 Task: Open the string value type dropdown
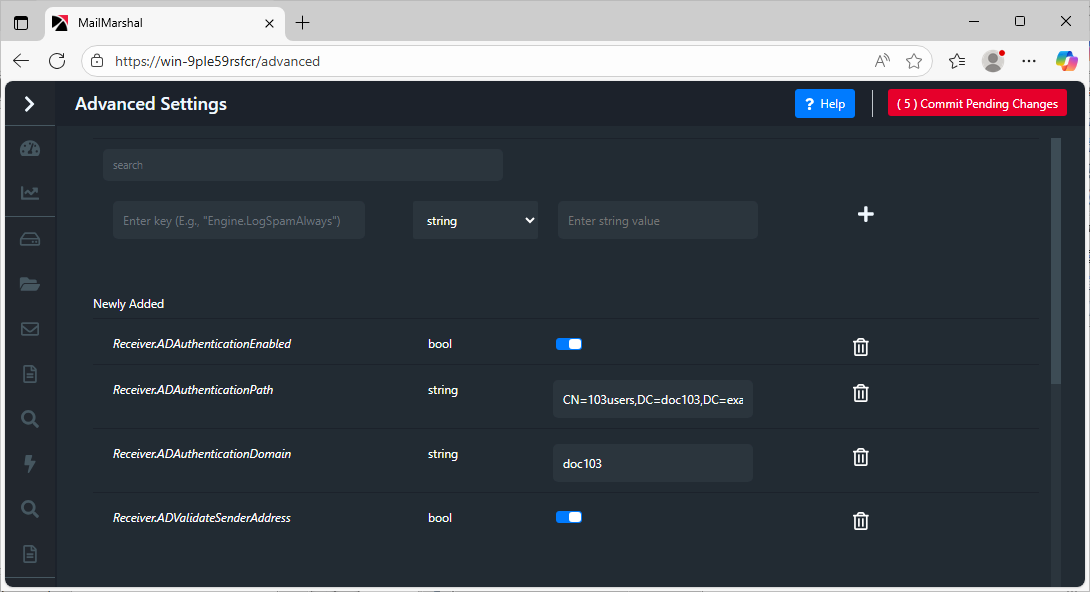(x=475, y=220)
